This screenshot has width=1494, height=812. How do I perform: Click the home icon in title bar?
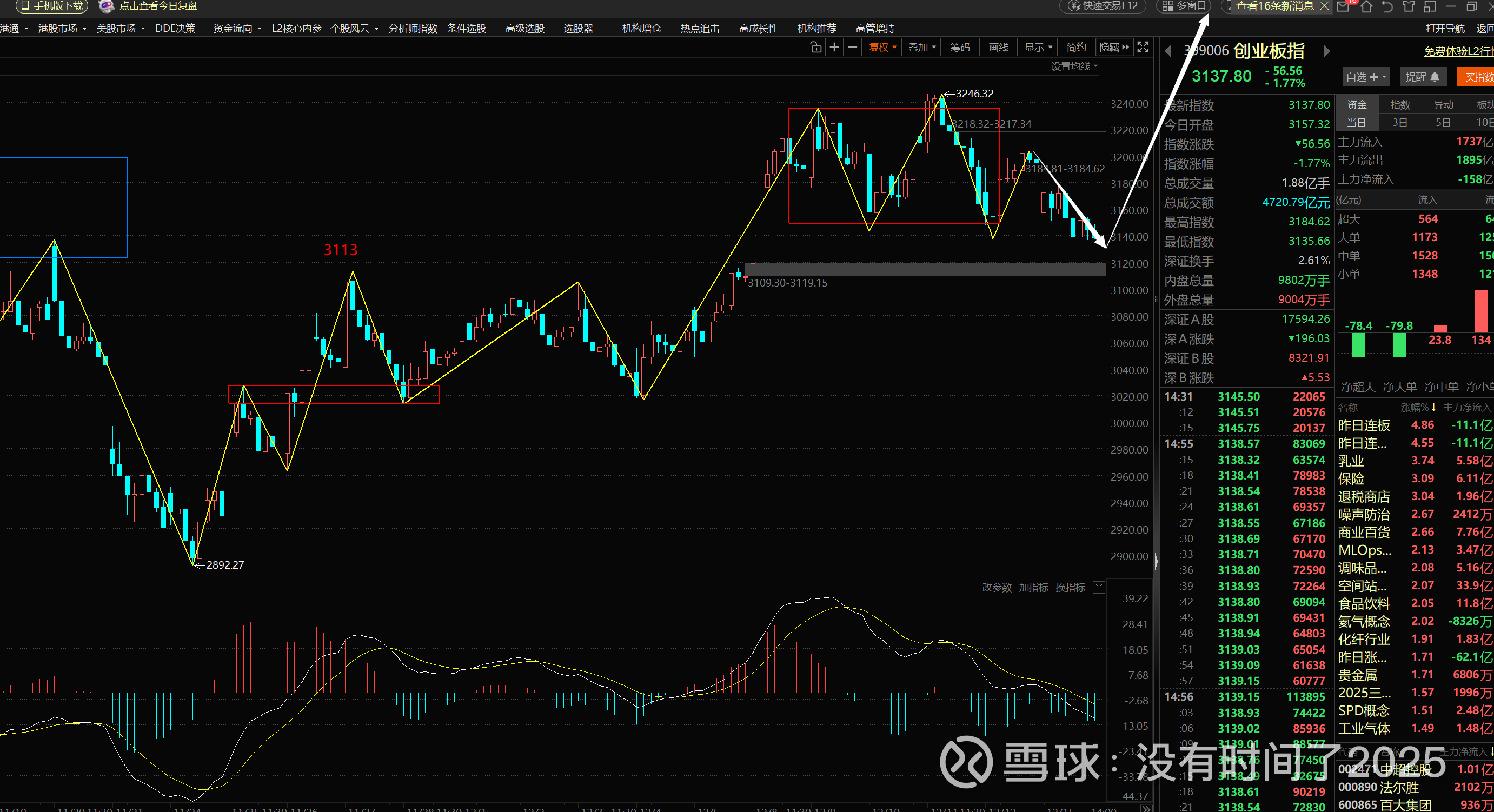pos(1366,7)
